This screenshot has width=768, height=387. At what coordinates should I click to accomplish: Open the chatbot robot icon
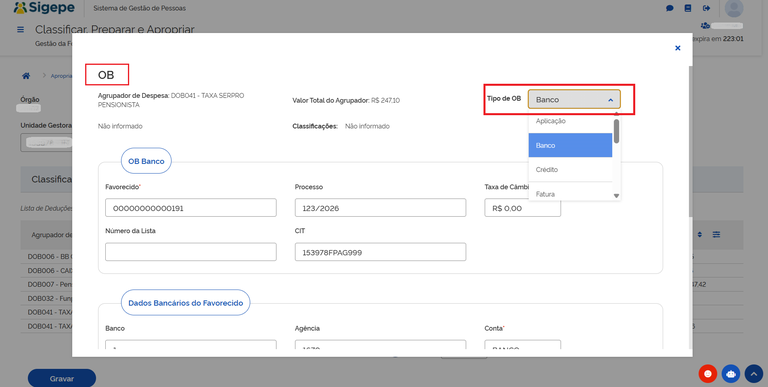click(731, 374)
